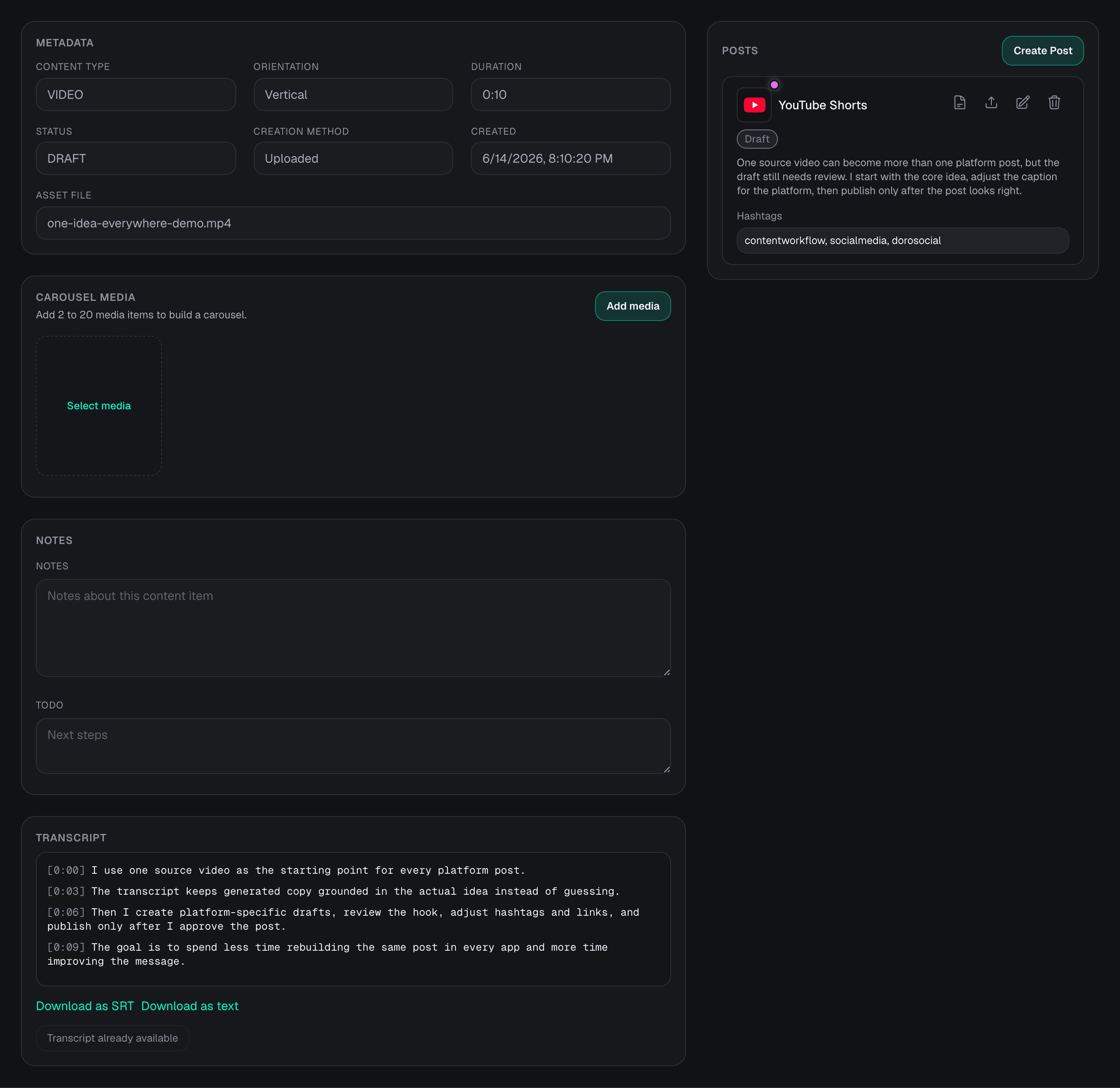Click transcript line at [0:03]
This screenshot has width=1120, height=1088.
(x=333, y=891)
